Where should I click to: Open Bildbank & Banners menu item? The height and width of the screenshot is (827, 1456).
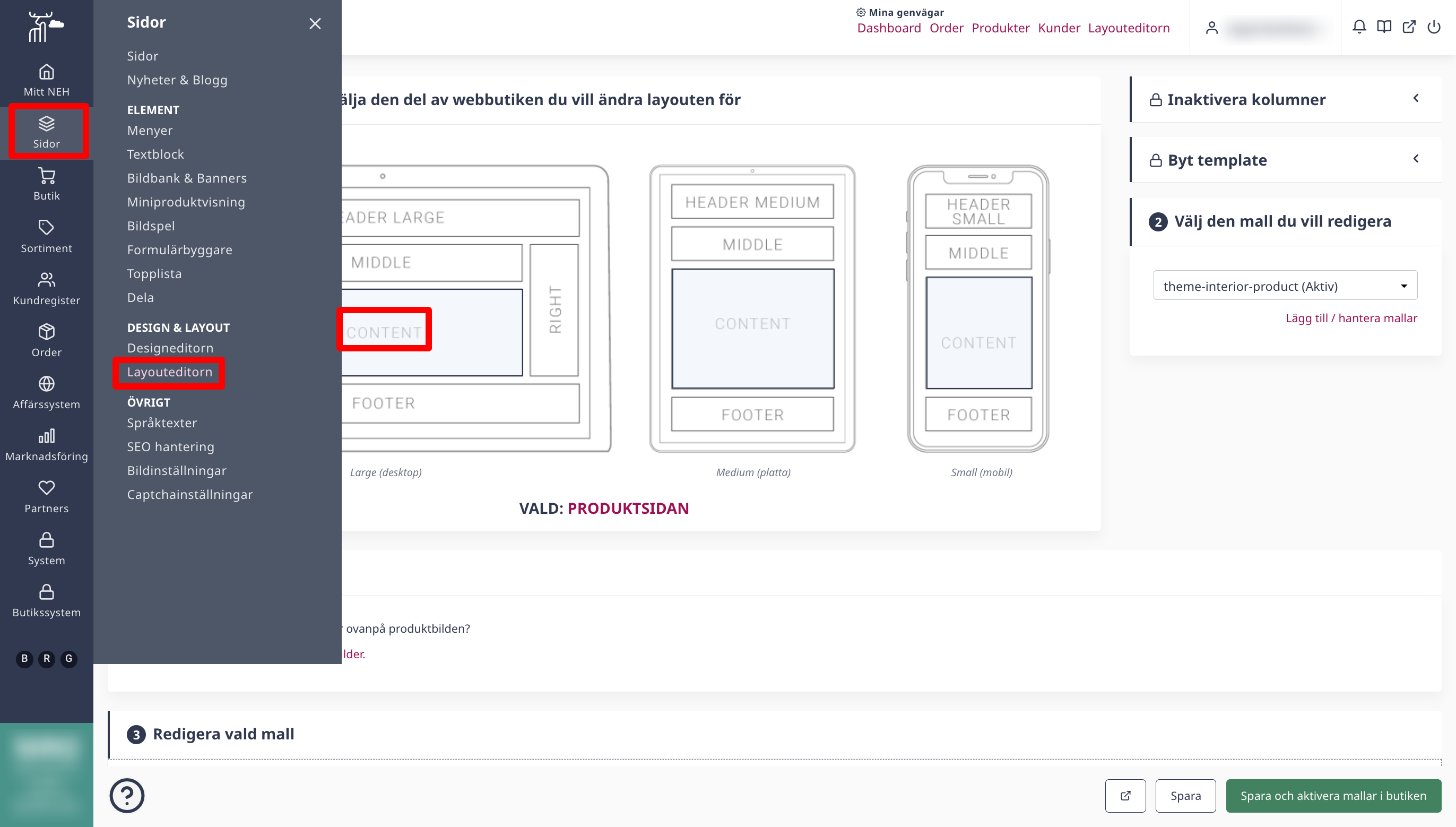[x=187, y=178]
